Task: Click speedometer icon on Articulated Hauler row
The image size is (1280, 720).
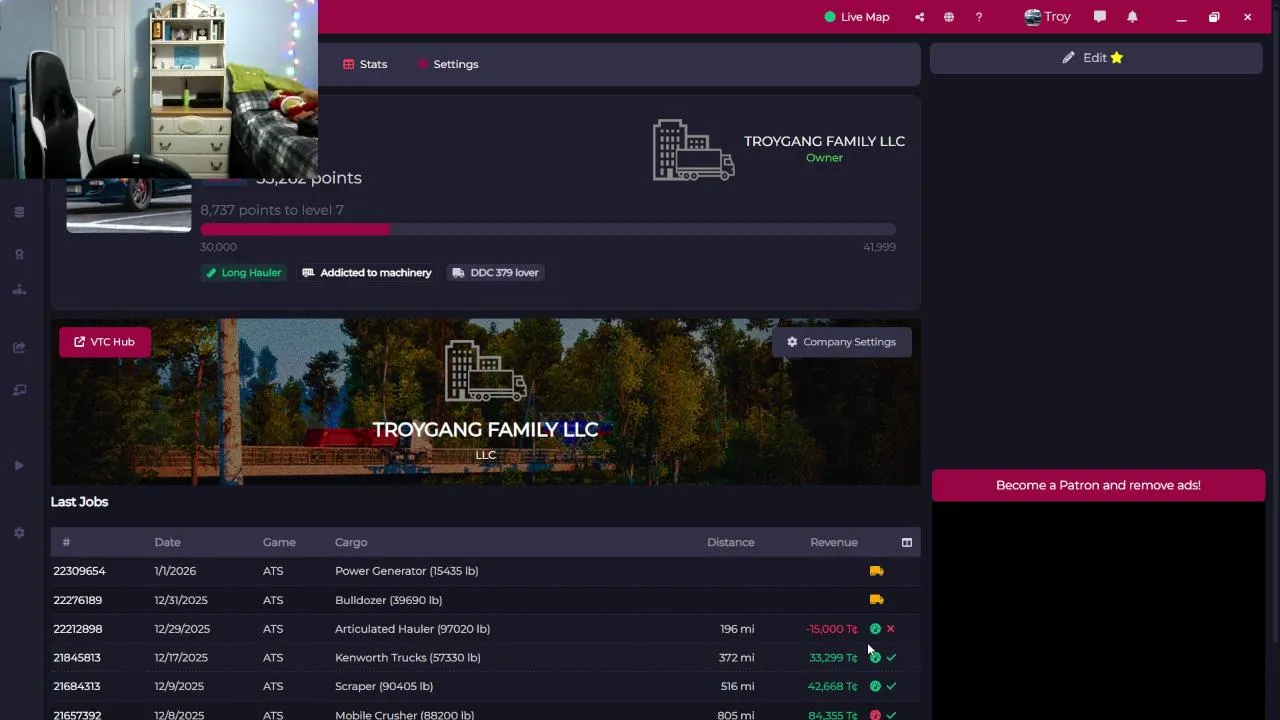Action: 875,629
